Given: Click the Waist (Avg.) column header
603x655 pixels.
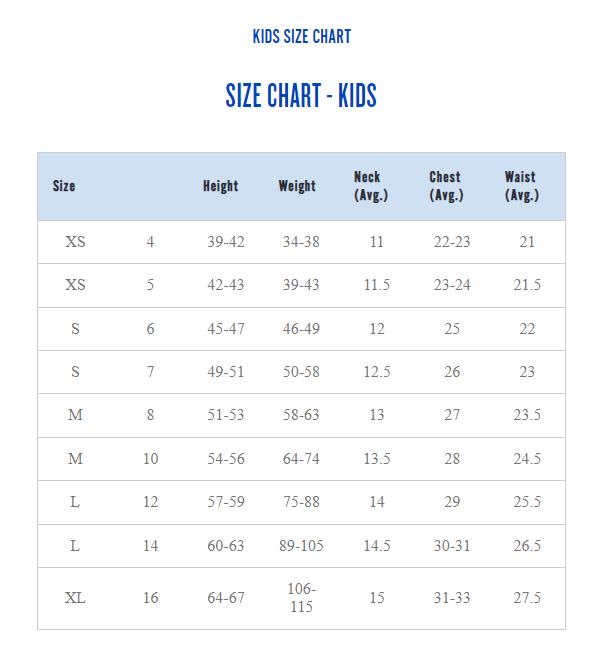Looking at the screenshot, I should click(522, 186).
